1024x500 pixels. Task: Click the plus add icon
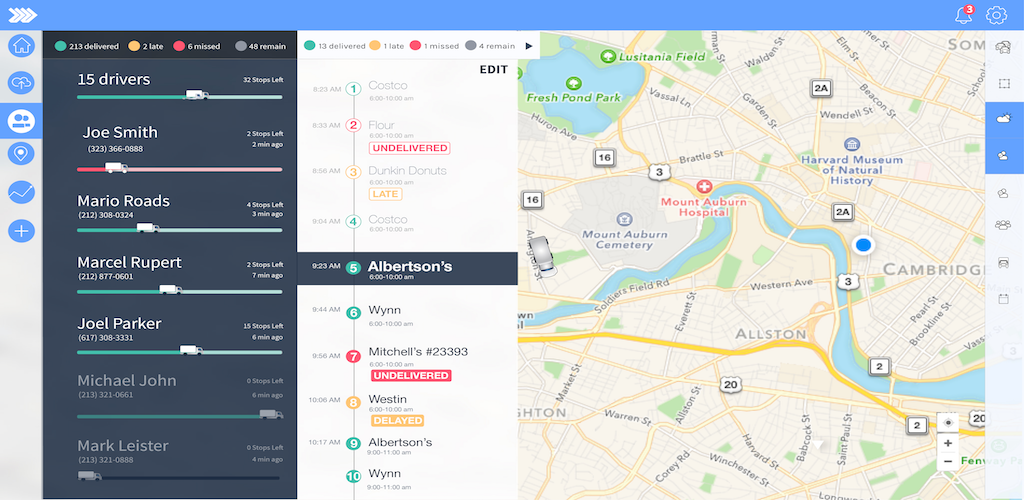pos(22,230)
